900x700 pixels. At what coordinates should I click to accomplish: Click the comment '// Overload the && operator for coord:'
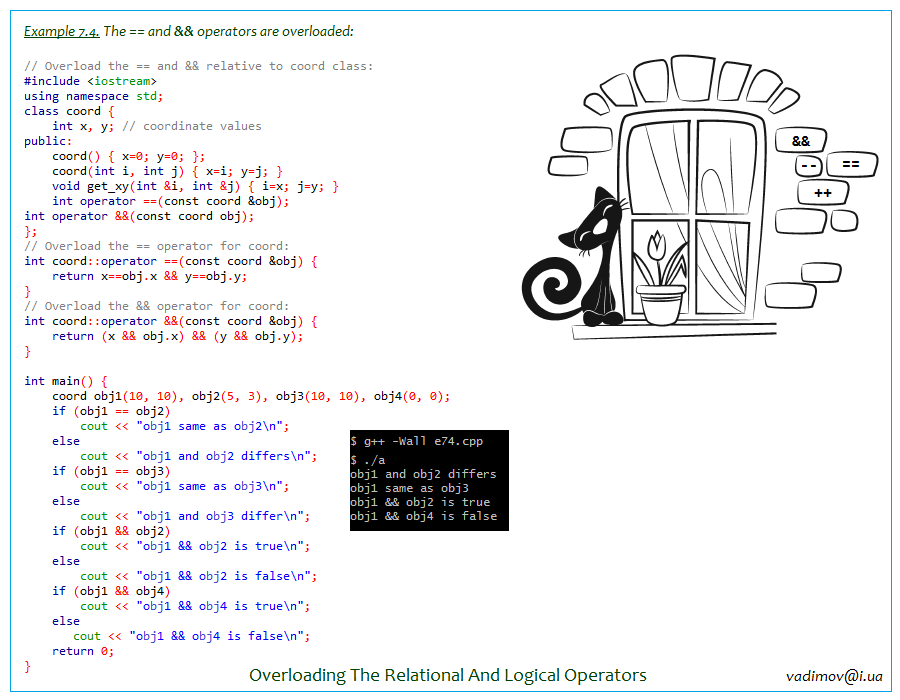click(x=157, y=306)
